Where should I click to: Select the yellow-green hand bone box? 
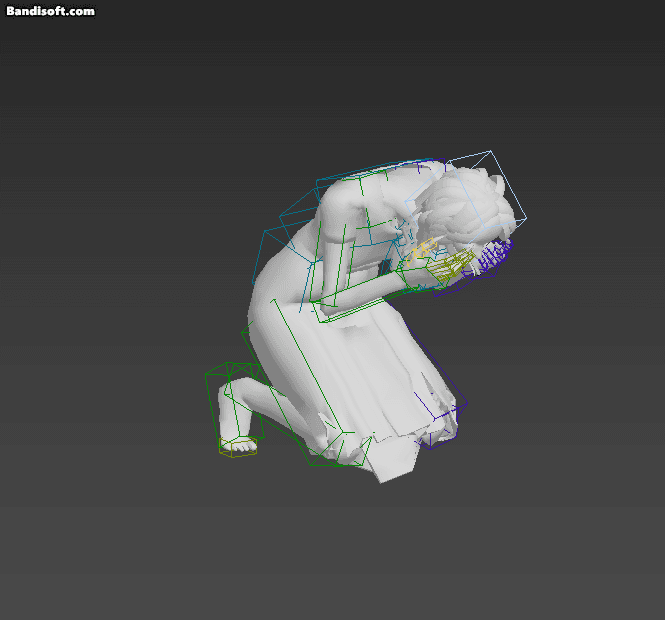[450, 268]
